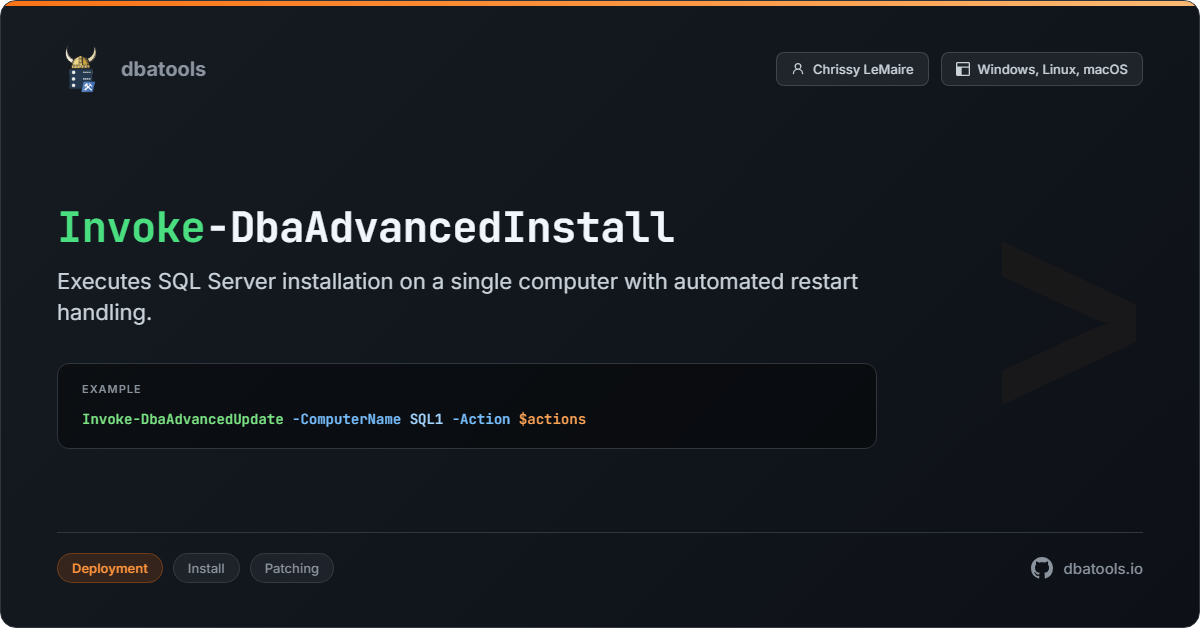This screenshot has width=1200, height=628.
Task: Click the -ComputerName parameter in code
Action: (347, 419)
